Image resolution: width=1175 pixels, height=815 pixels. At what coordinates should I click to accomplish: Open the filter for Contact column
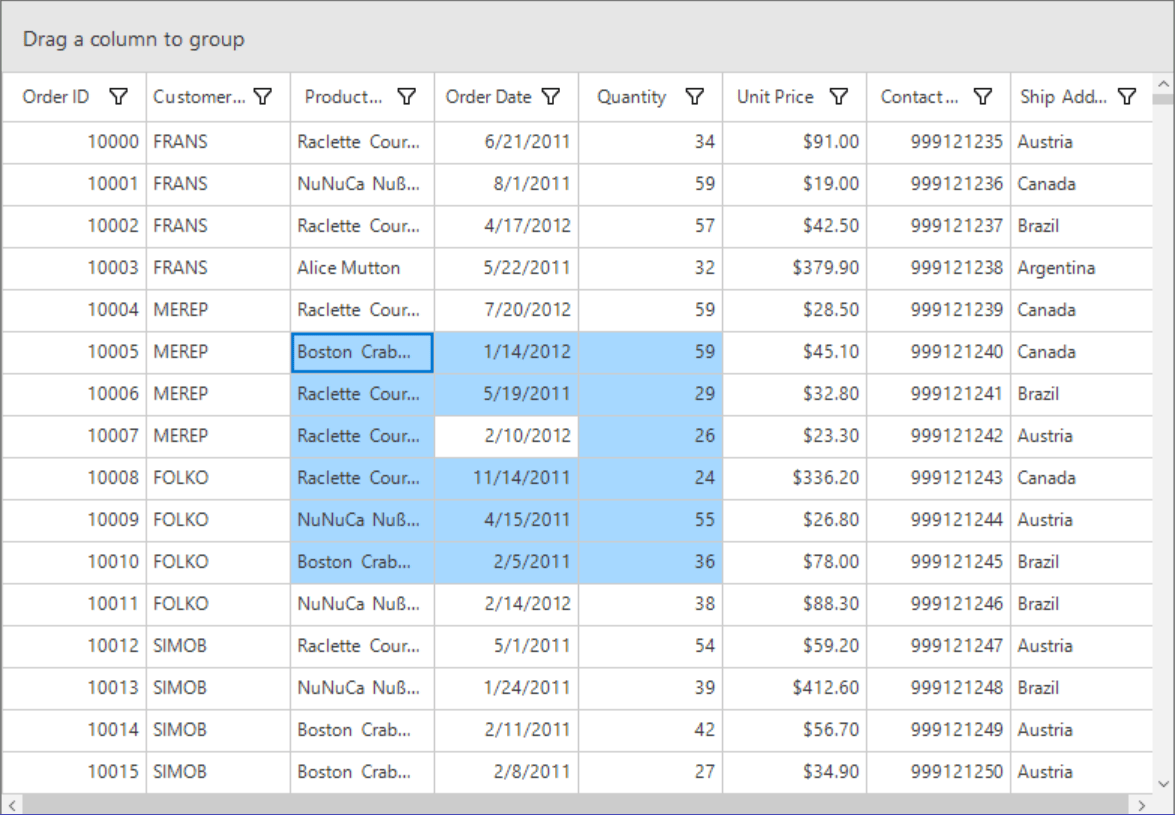(x=982, y=97)
